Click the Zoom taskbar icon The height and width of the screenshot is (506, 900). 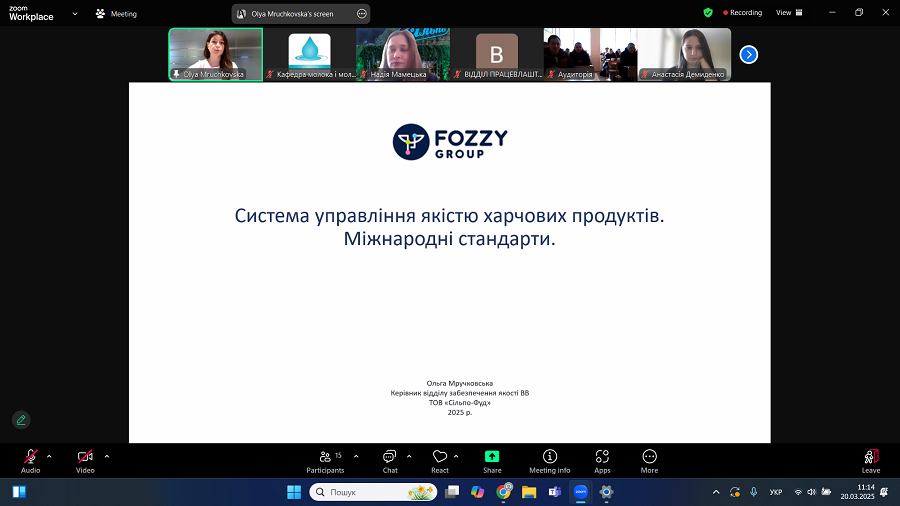point(580,492)
